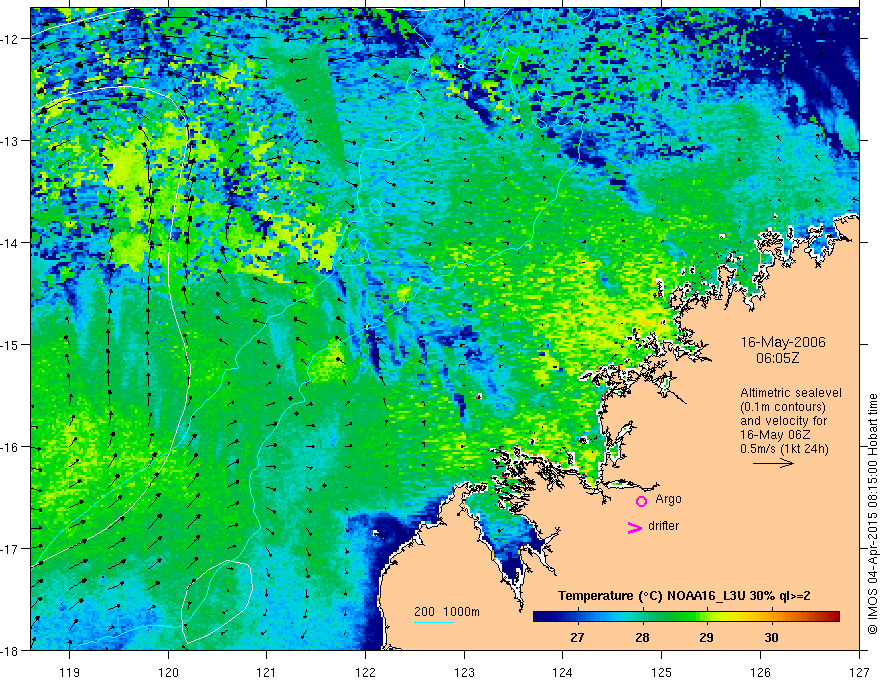
Task: Click the '(0.1m contours)' text
Action: point(783,407)
